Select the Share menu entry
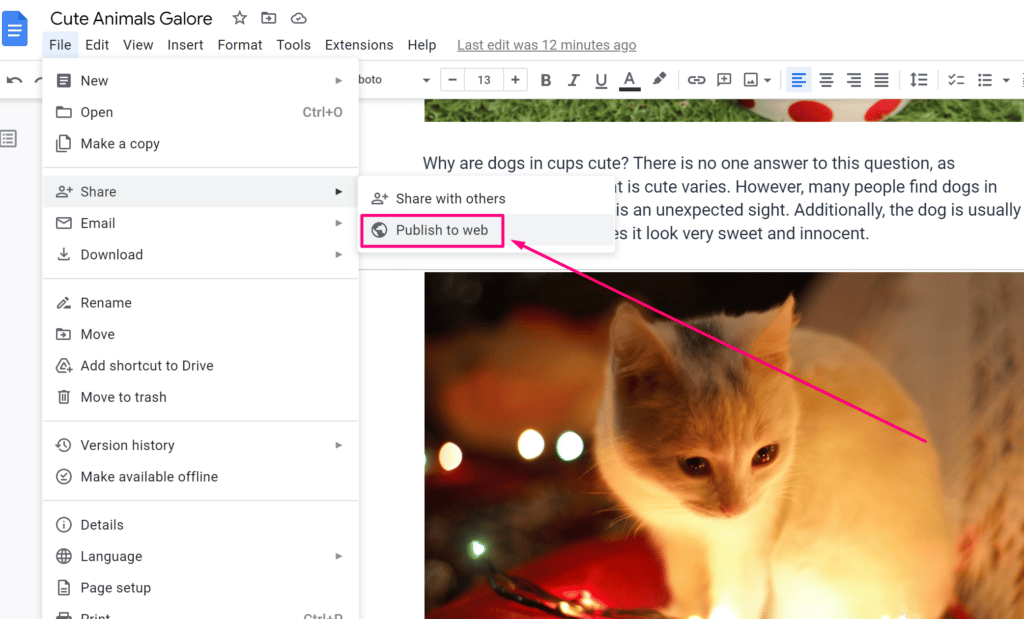This screenshot has height=619, width=1024. 200,192
